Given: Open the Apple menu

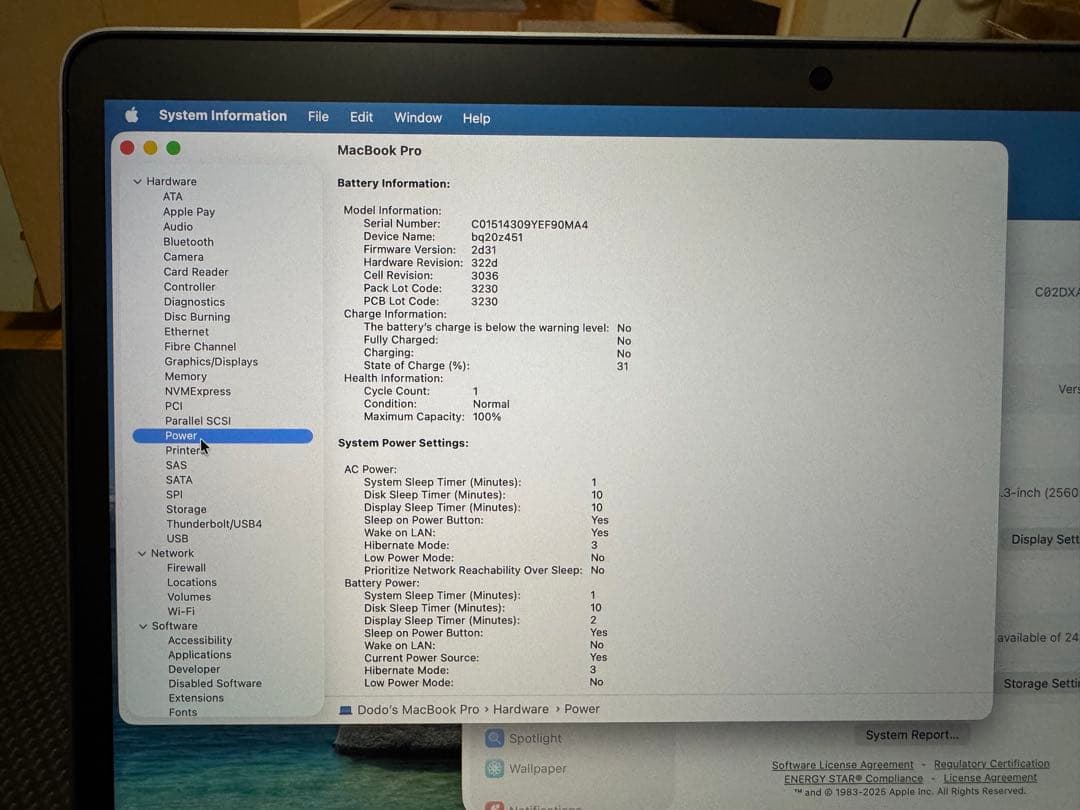Looking at the screenshot, I should click(131, 116).
